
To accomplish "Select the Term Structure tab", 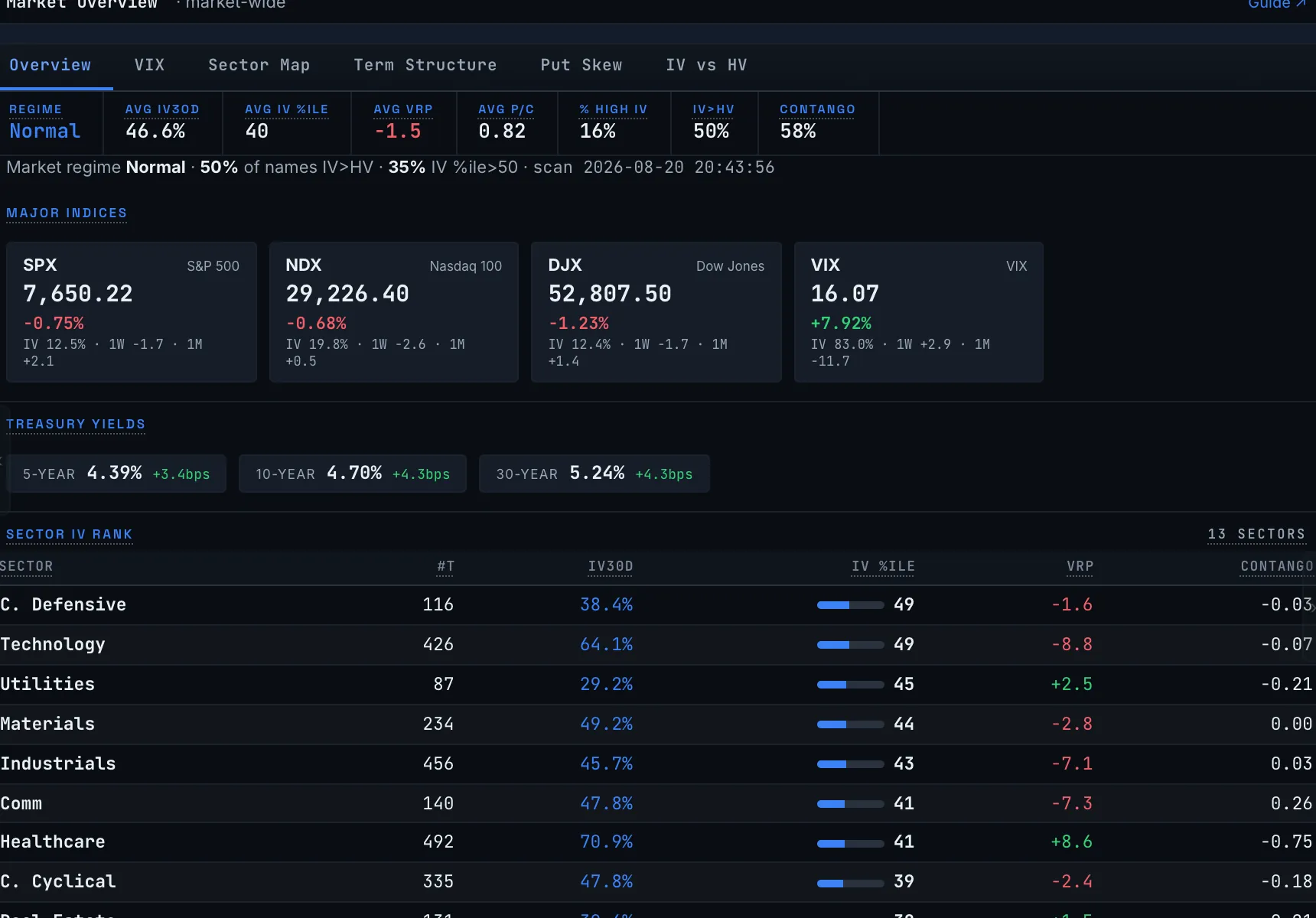I will pyautogui.click(x=425, y=65).
